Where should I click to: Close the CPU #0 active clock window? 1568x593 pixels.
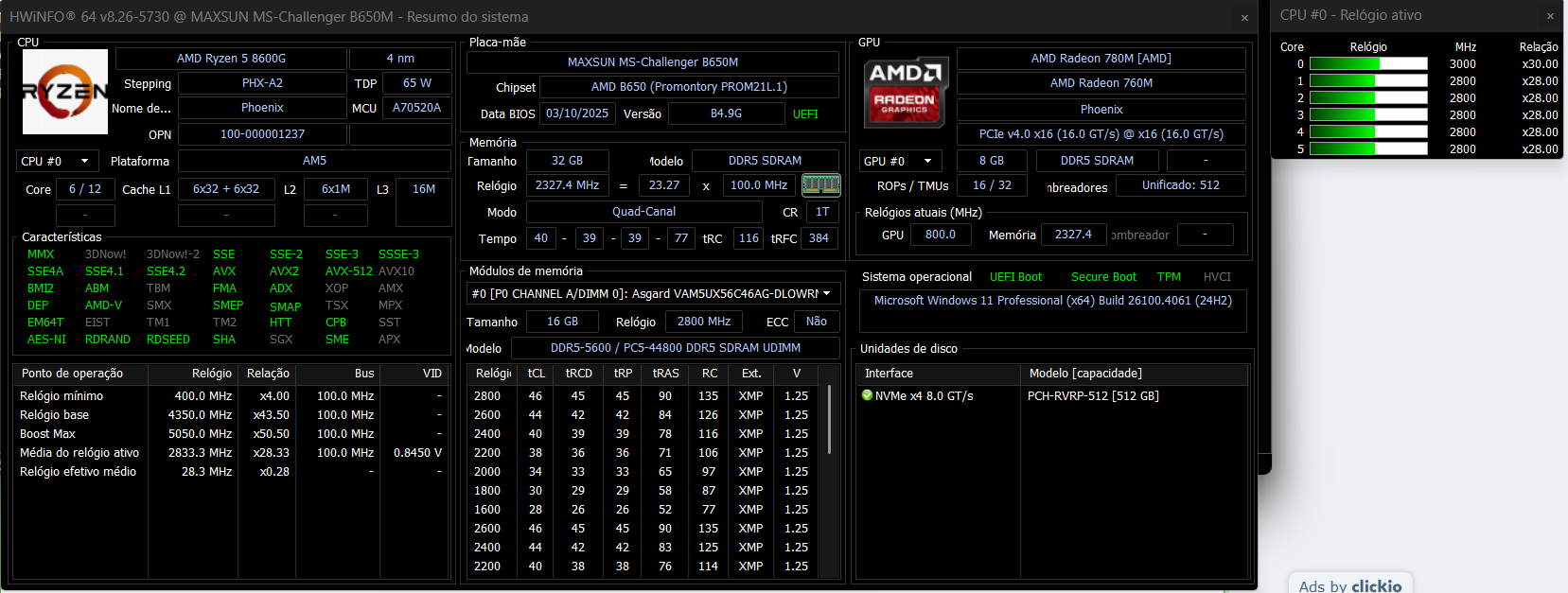tap(1550, 15)
